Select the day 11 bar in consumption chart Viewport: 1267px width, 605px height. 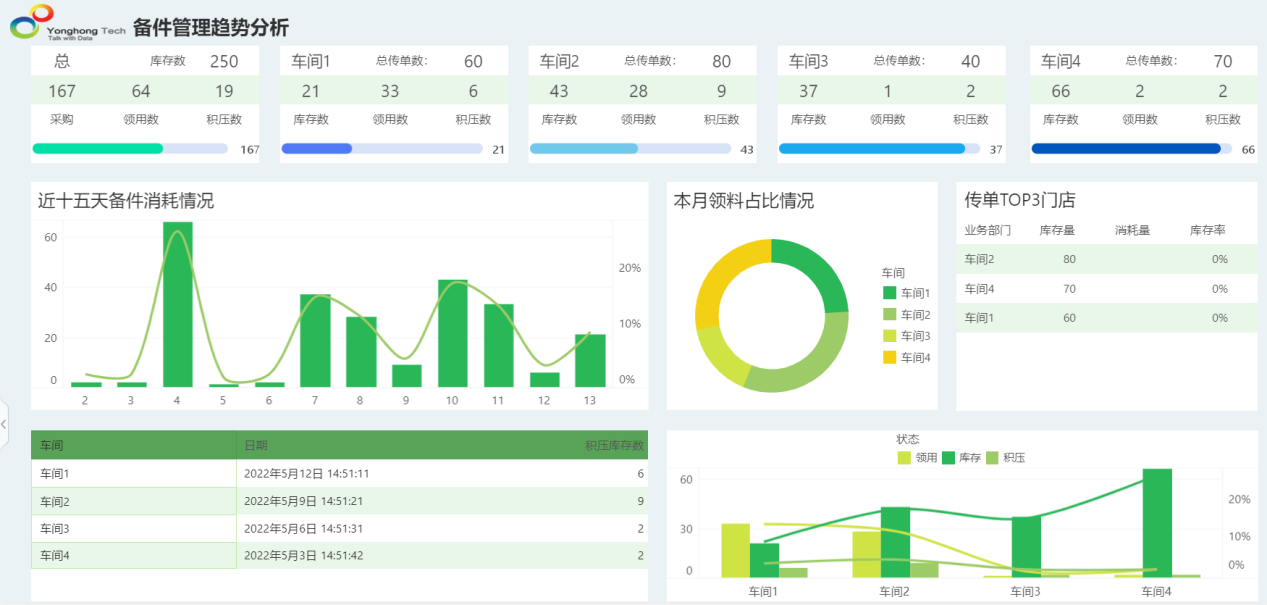click(499, 345)
